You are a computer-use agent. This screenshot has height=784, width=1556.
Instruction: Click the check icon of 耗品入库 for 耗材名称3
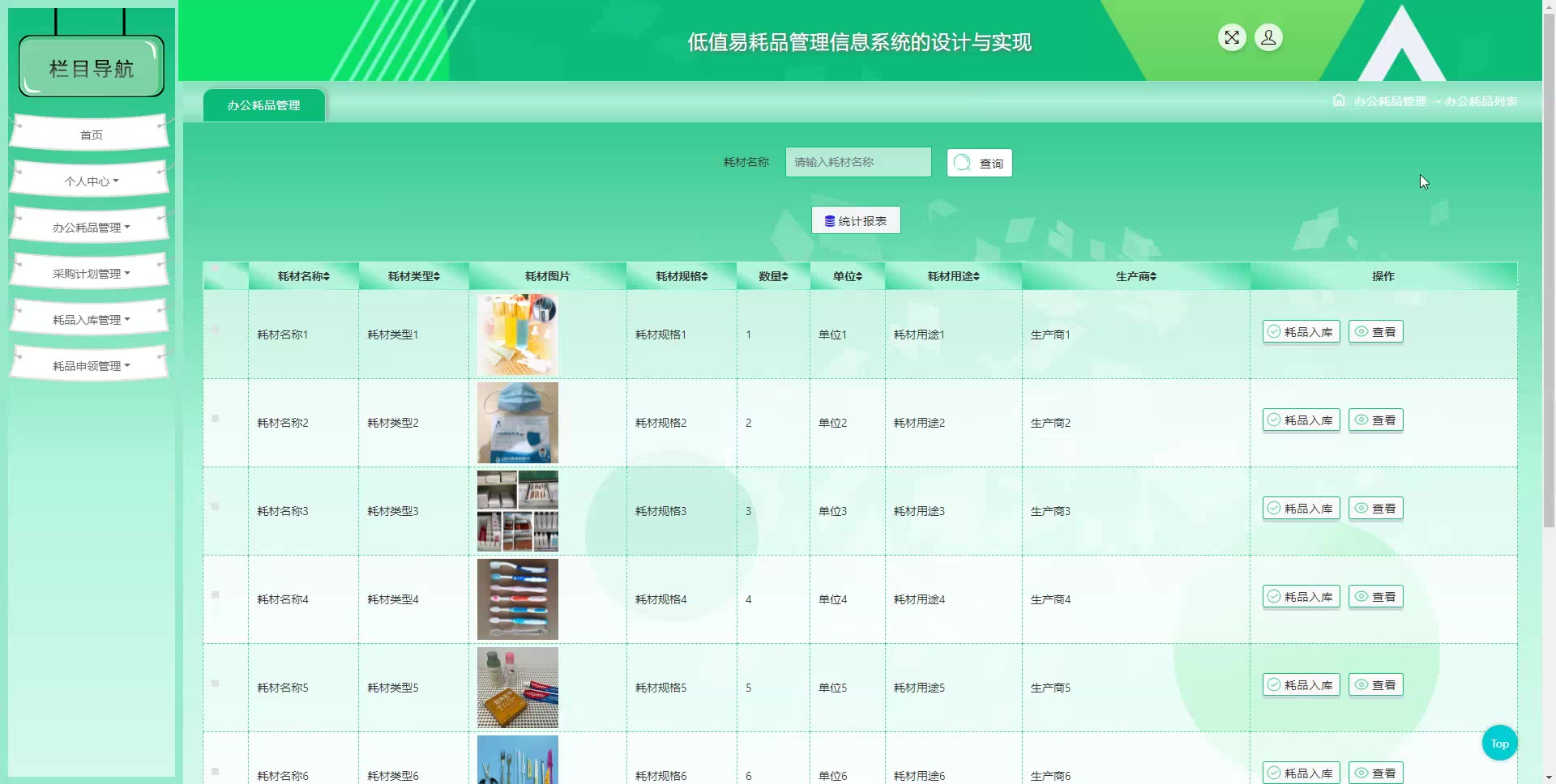coord(1274,508)
